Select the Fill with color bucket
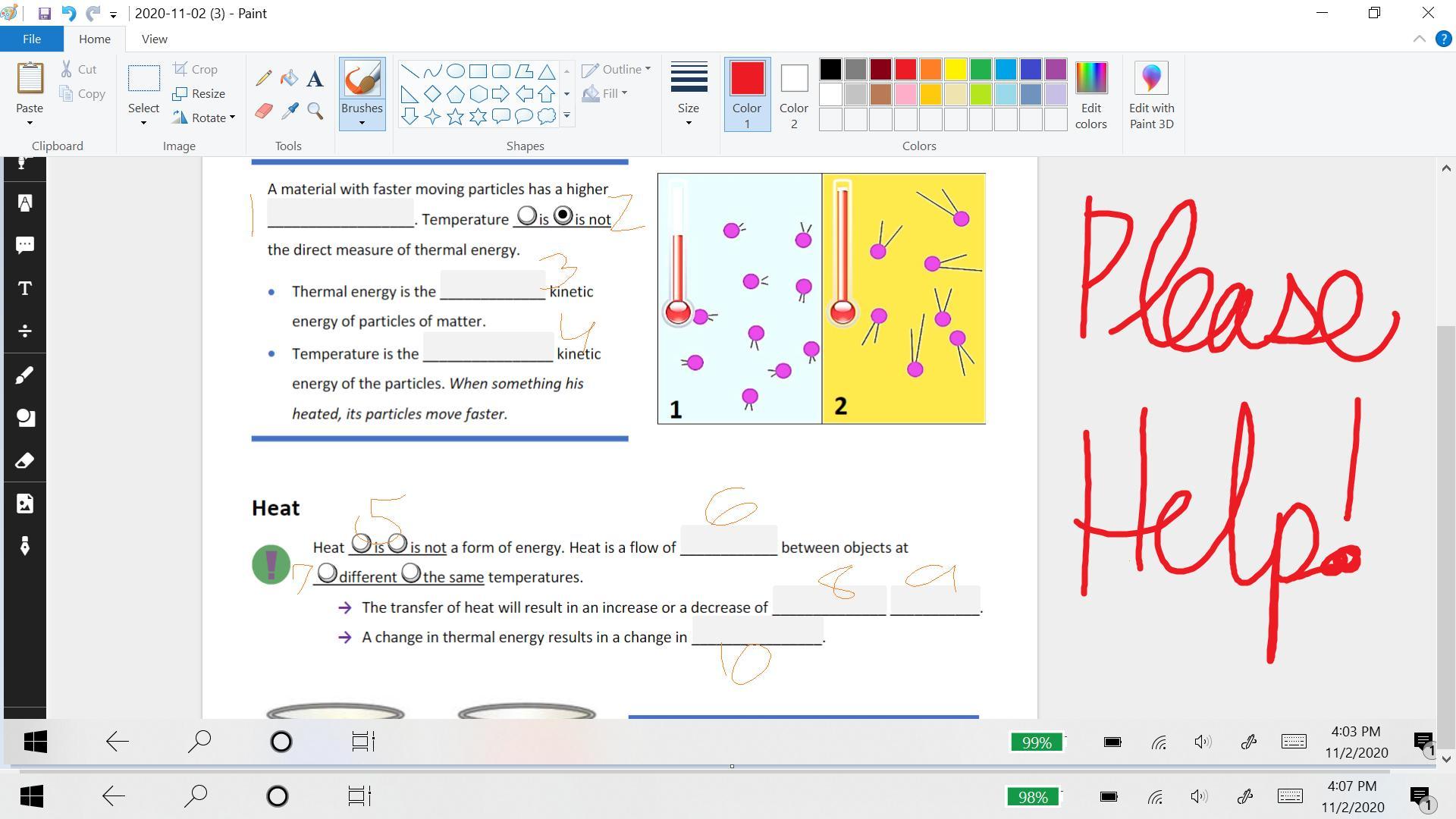 (289, 78)
